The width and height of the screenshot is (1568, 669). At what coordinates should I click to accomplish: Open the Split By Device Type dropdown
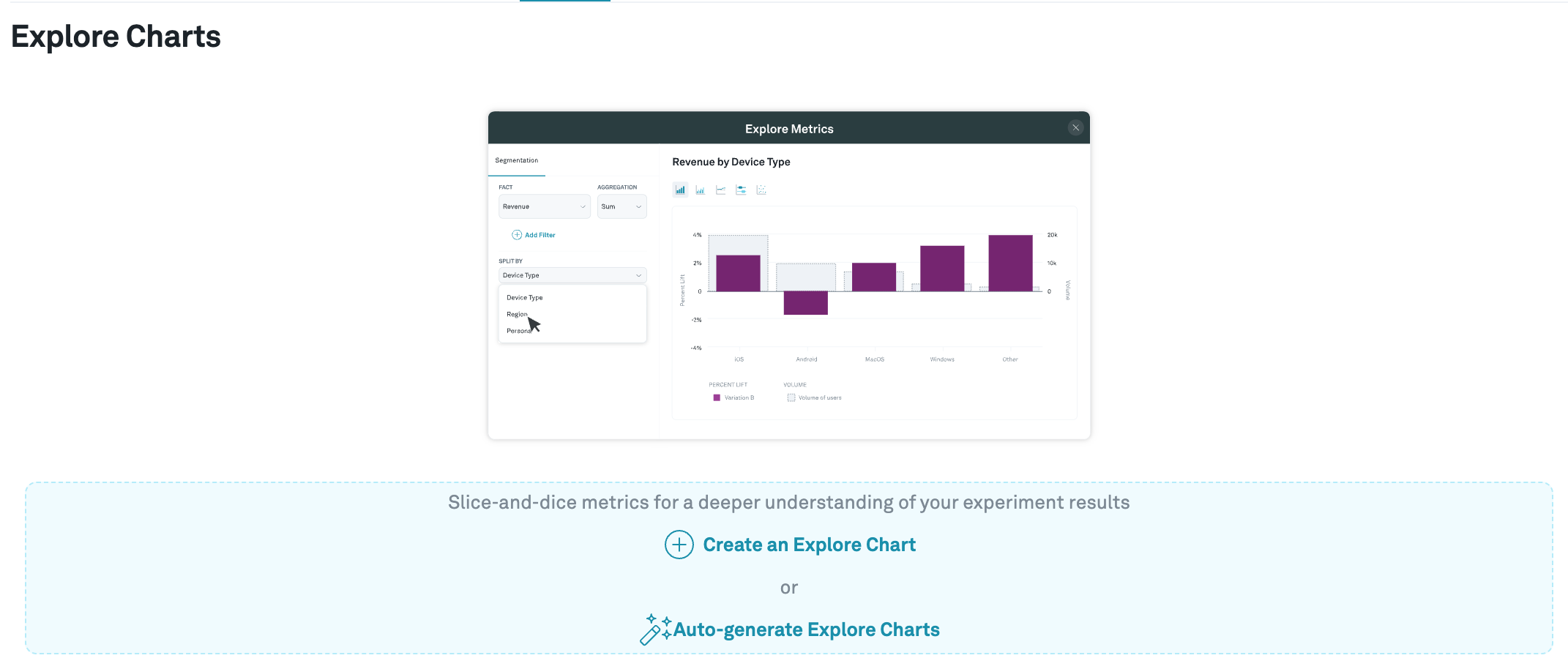(x=572, y=275)
